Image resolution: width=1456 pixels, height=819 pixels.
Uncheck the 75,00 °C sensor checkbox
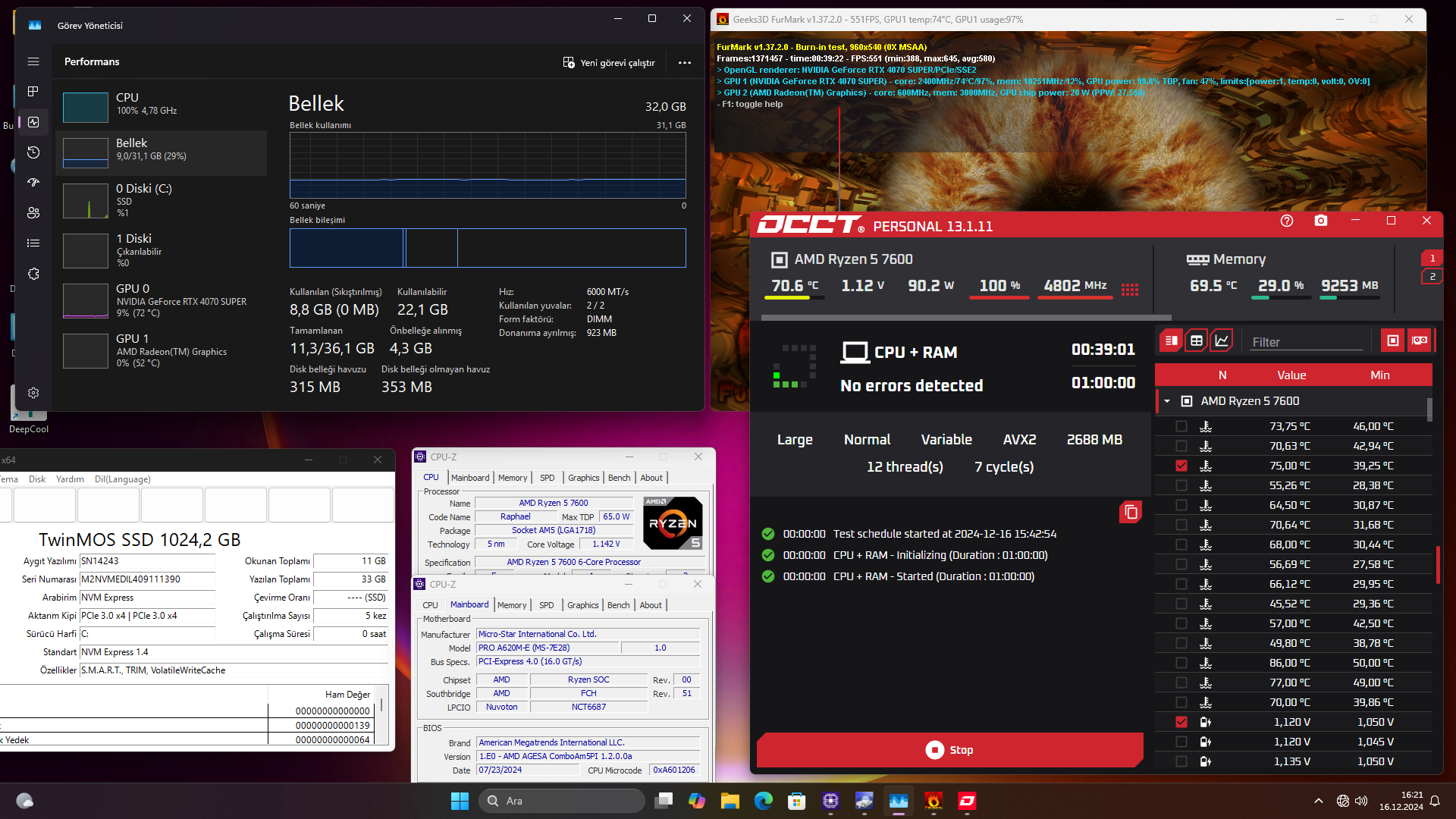pos(1181,466)
